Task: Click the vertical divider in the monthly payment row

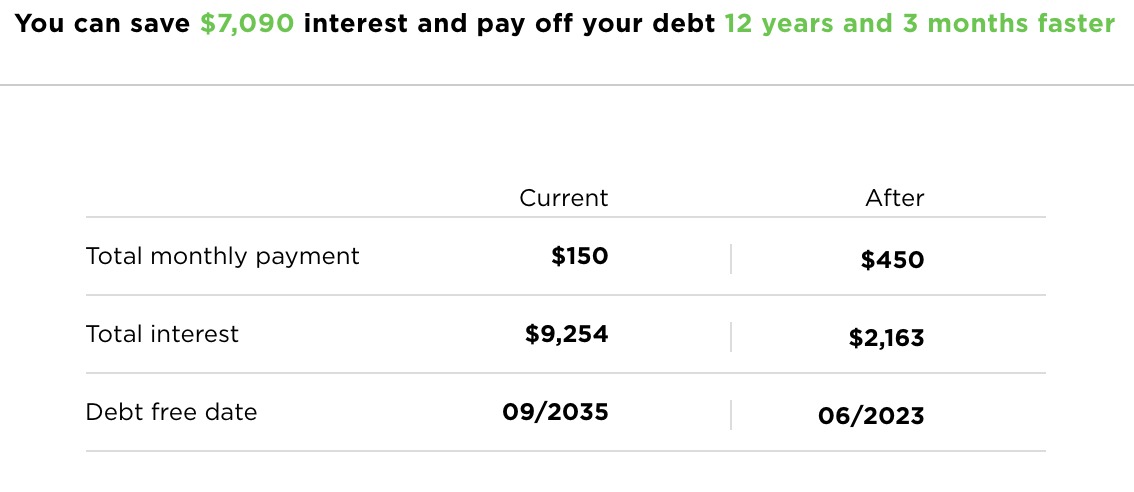Action: point(731,259)
